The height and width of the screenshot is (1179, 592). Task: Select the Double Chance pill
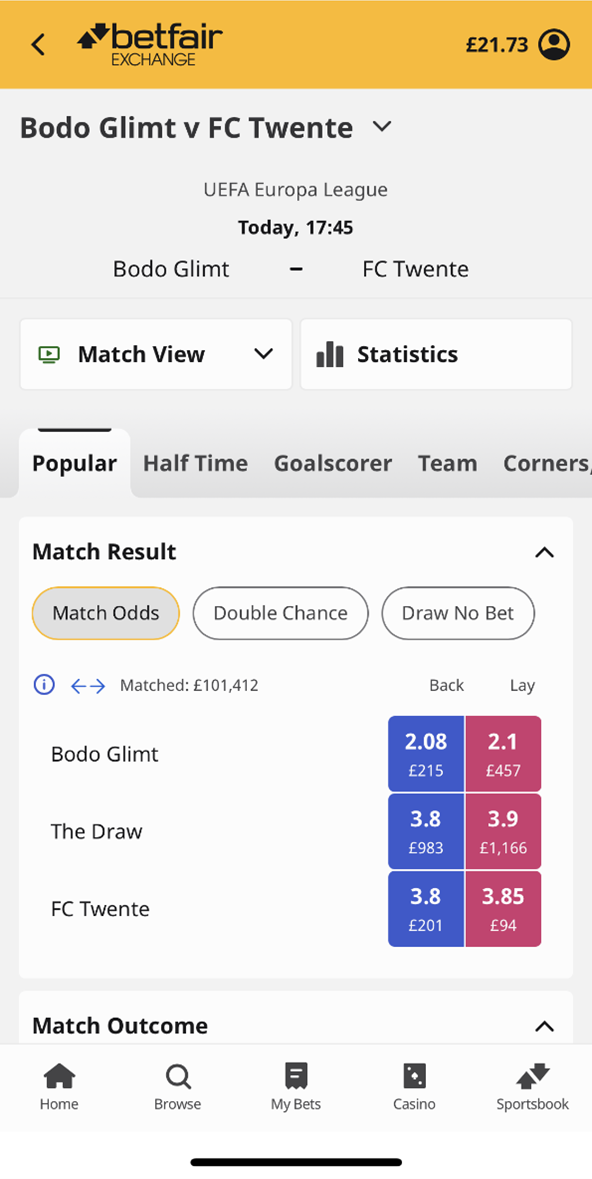pyautogui.click(x=281, y=613)
